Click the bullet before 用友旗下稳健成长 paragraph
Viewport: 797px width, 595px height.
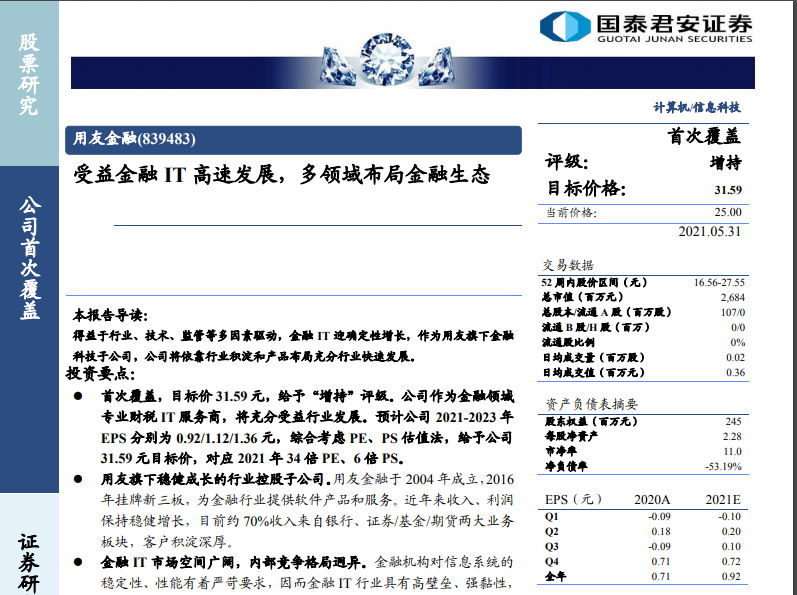coord(78,481)
